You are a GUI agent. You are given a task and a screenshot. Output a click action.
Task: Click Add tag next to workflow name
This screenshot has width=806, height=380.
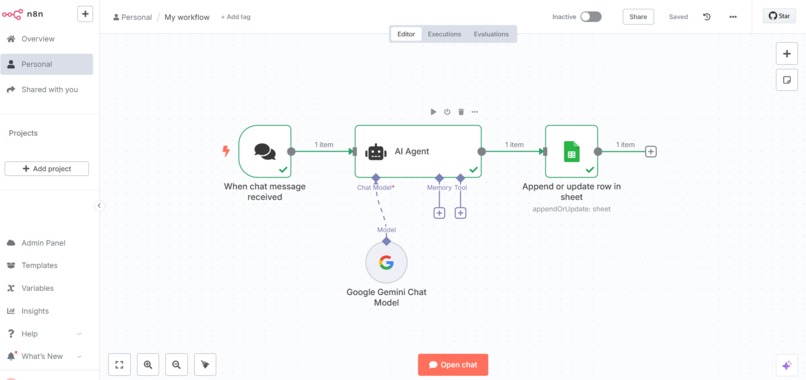click(x=236, y=17)
